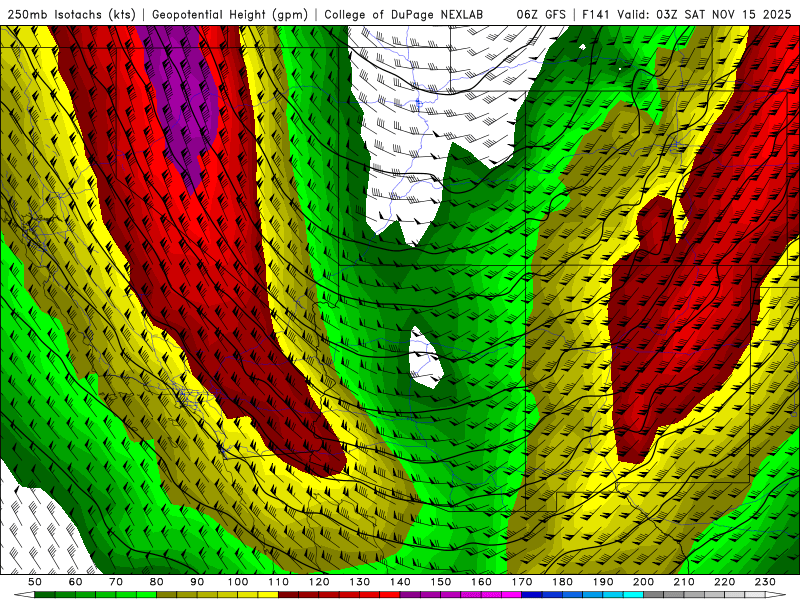Click the left arrow end of the colorbar

(x=24, y=594)
